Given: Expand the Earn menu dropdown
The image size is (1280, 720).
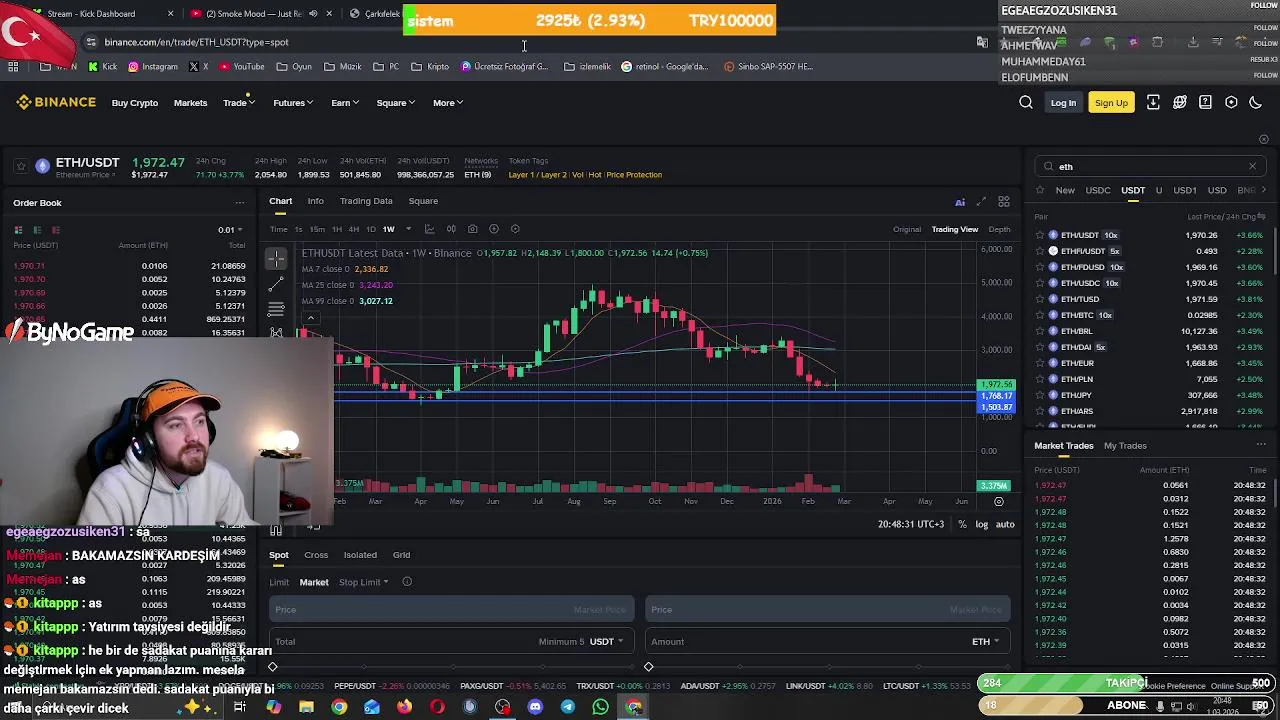Looking at the screenshot, I should [x=345, y=103].
